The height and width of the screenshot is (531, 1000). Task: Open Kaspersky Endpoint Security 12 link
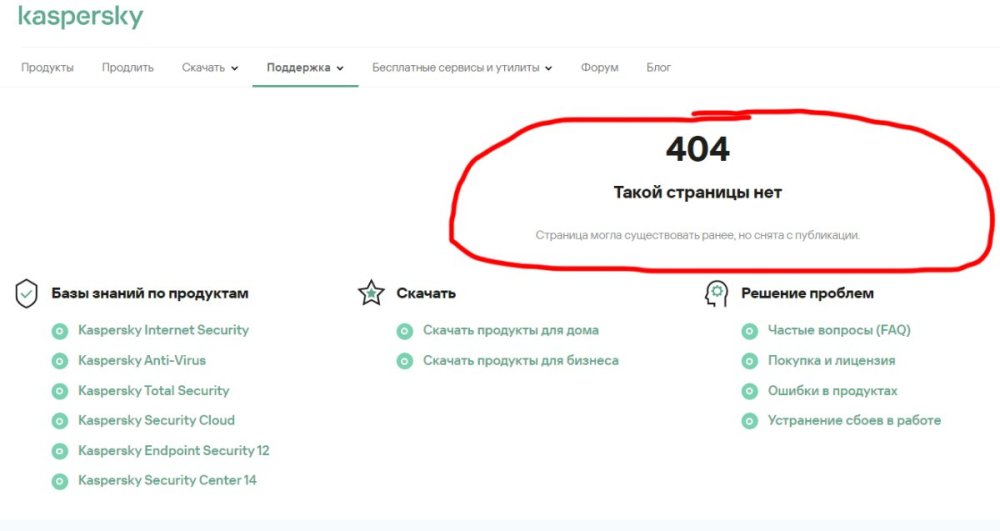173,451
